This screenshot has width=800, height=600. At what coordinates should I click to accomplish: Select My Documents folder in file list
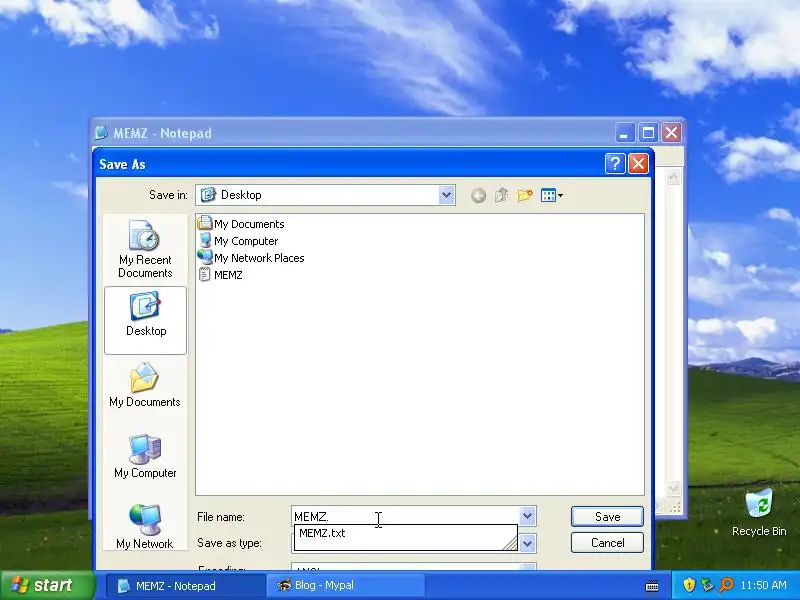coord(241,223)
